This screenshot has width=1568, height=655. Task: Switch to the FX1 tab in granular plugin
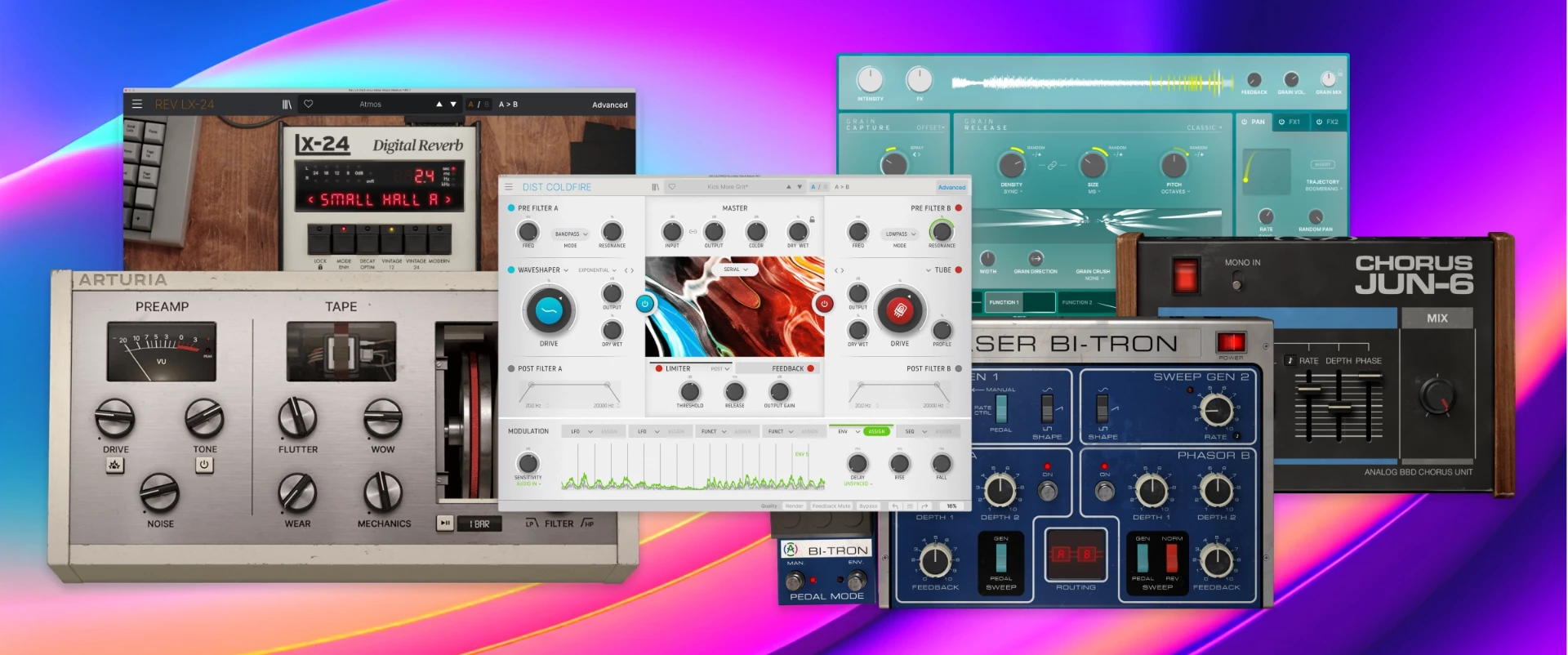[1290, 122]
